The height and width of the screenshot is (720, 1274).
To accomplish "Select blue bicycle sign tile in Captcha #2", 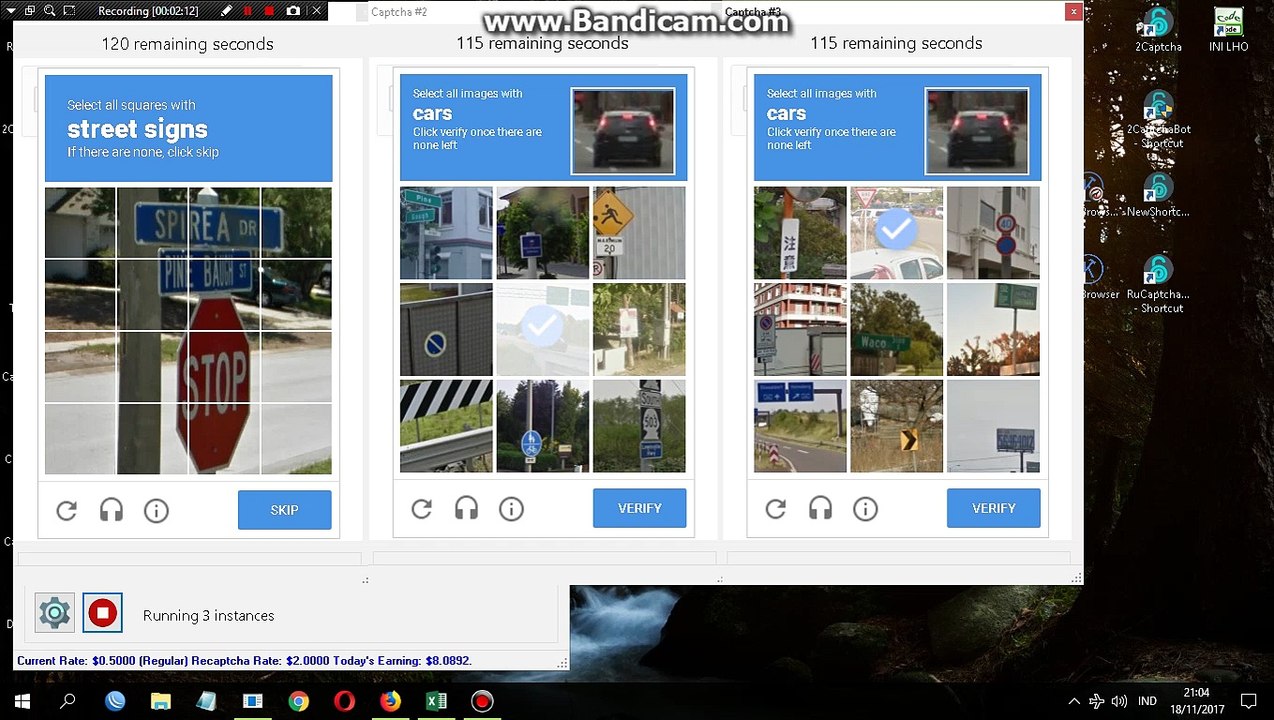I will click(543, 426).
